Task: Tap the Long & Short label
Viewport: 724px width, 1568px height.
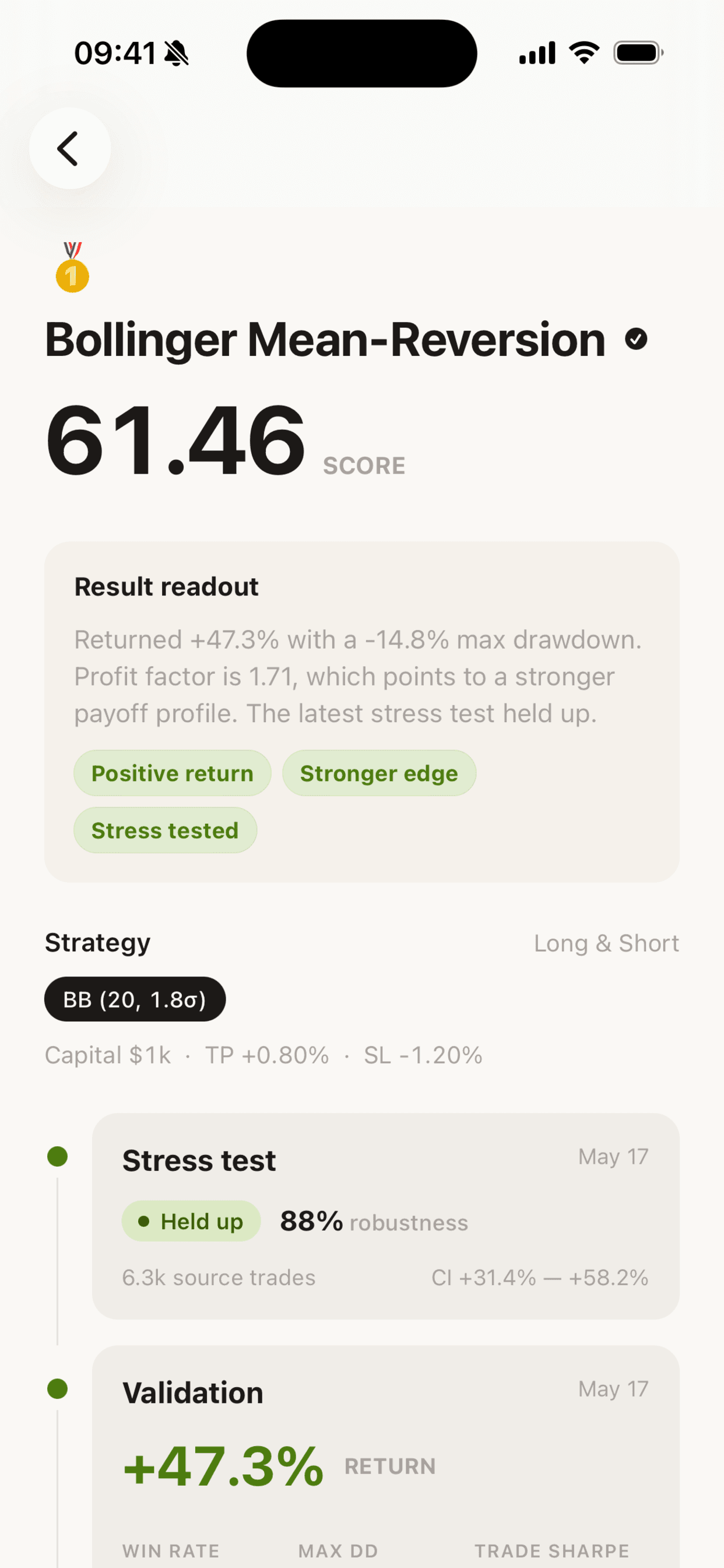Action: (607, 943)
